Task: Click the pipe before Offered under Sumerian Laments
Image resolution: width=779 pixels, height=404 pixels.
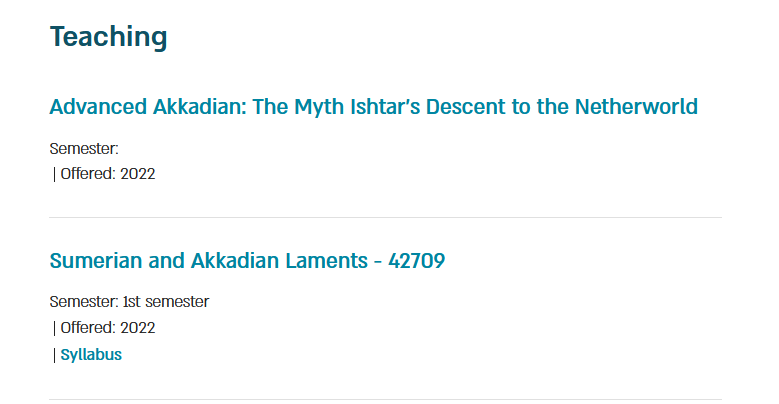Action: pos(54,328)
